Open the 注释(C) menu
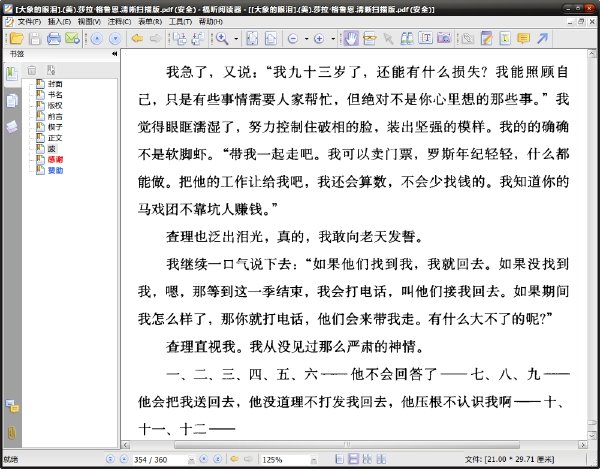 (119, 22)
